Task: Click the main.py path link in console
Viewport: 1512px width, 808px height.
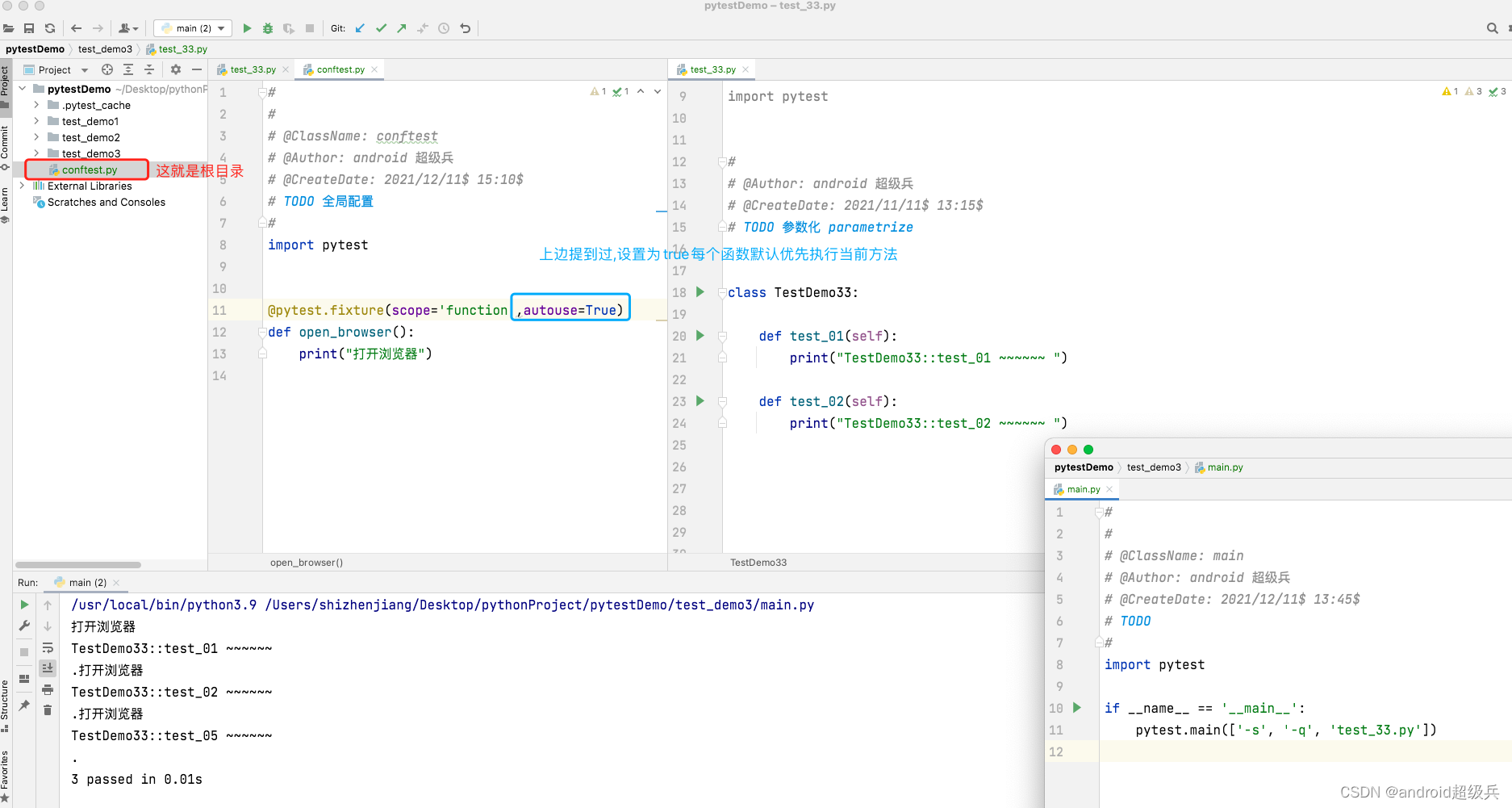Action: (540, 605)
